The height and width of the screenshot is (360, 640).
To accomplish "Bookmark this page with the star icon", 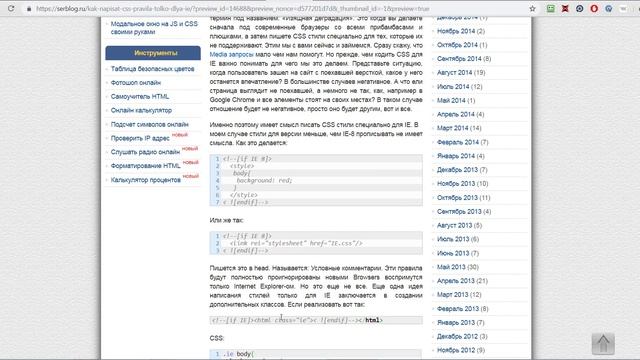I will (x=532, y=9).
